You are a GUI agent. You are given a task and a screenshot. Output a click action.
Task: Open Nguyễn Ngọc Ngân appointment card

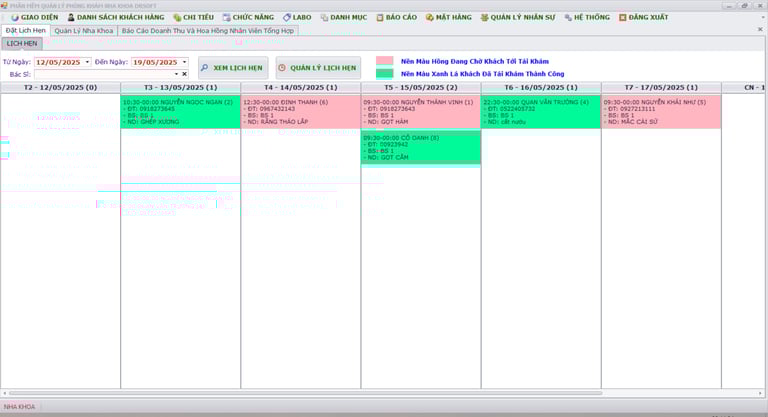(x=180, y=112)
